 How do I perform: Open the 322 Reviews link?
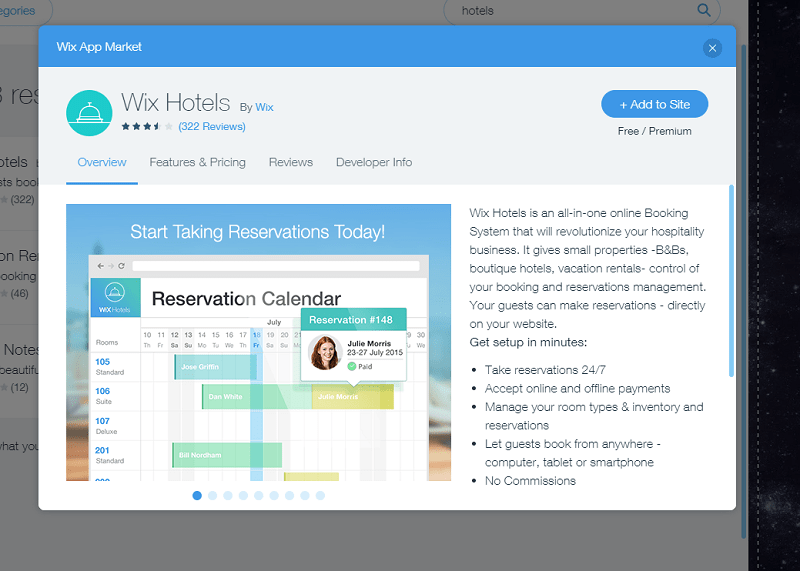212,127
